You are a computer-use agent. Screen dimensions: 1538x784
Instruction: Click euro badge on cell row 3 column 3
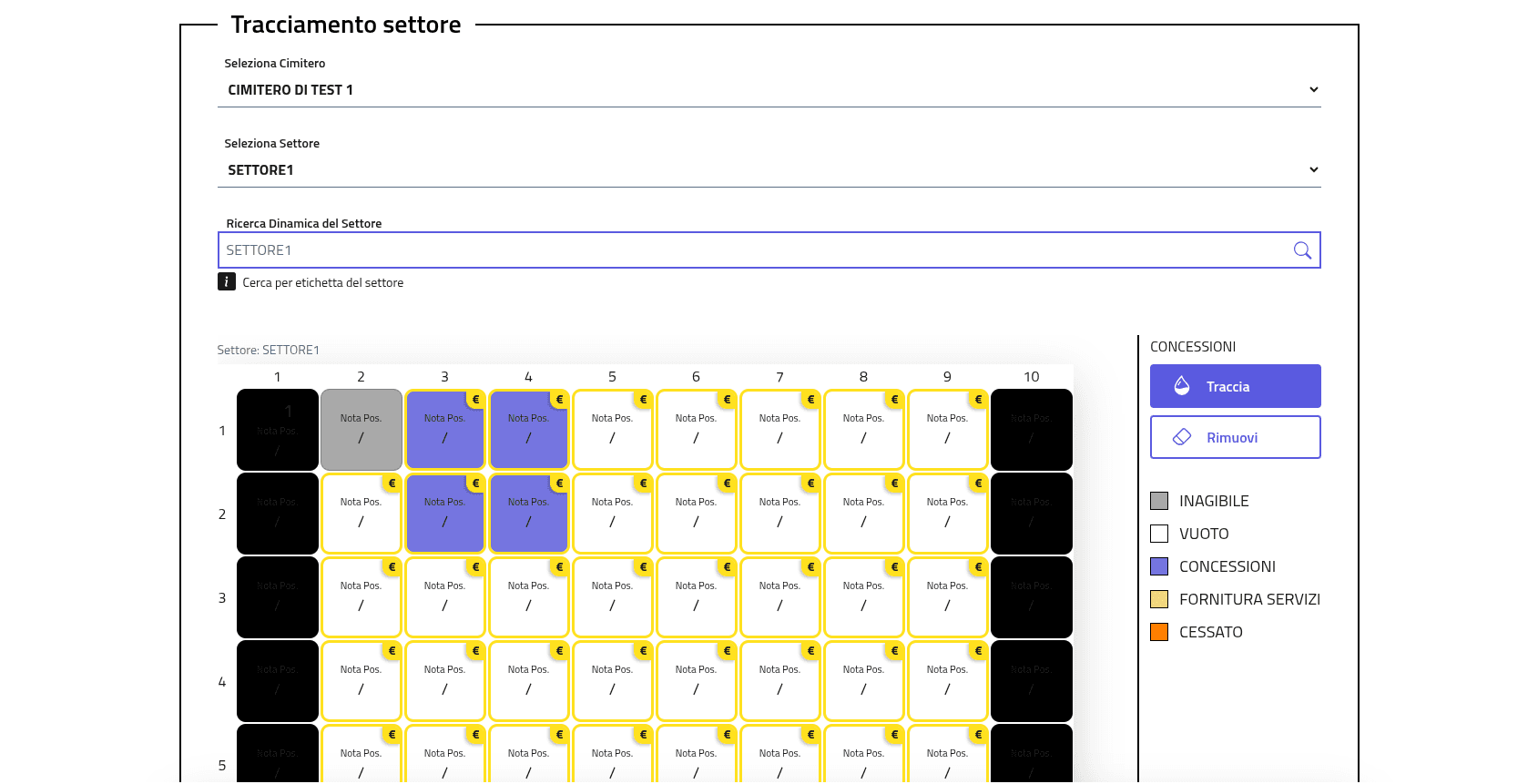pyautogui.click(x=475, y=566)
